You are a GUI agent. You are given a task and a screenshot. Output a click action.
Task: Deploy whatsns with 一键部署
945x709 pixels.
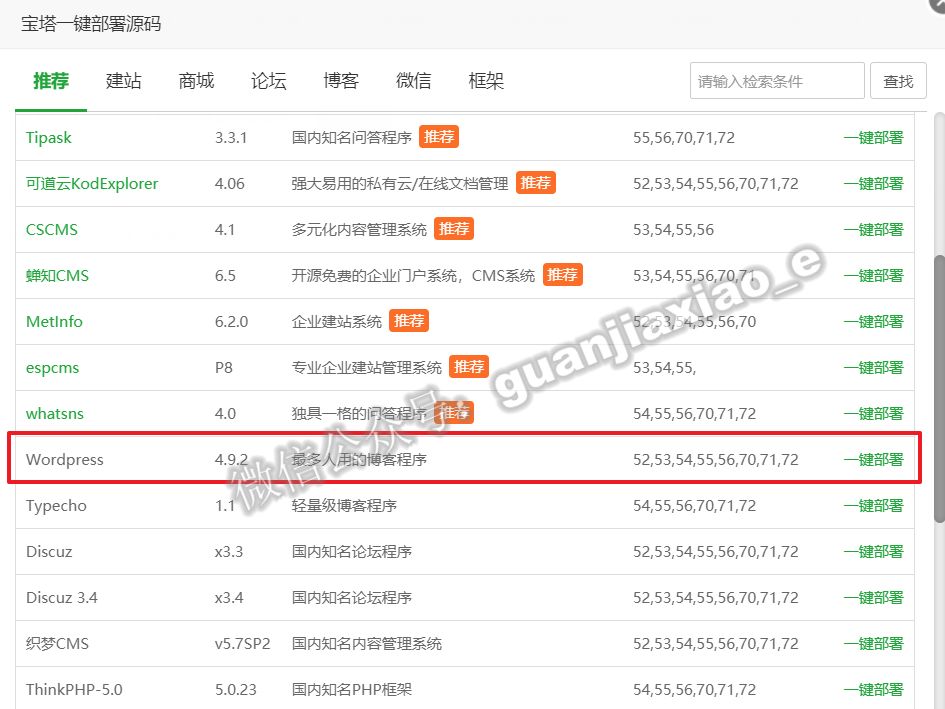(873, 414)
